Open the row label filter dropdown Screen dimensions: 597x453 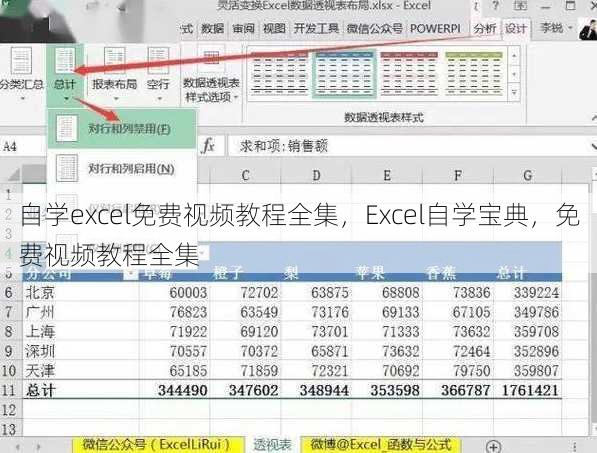[131, 274]
